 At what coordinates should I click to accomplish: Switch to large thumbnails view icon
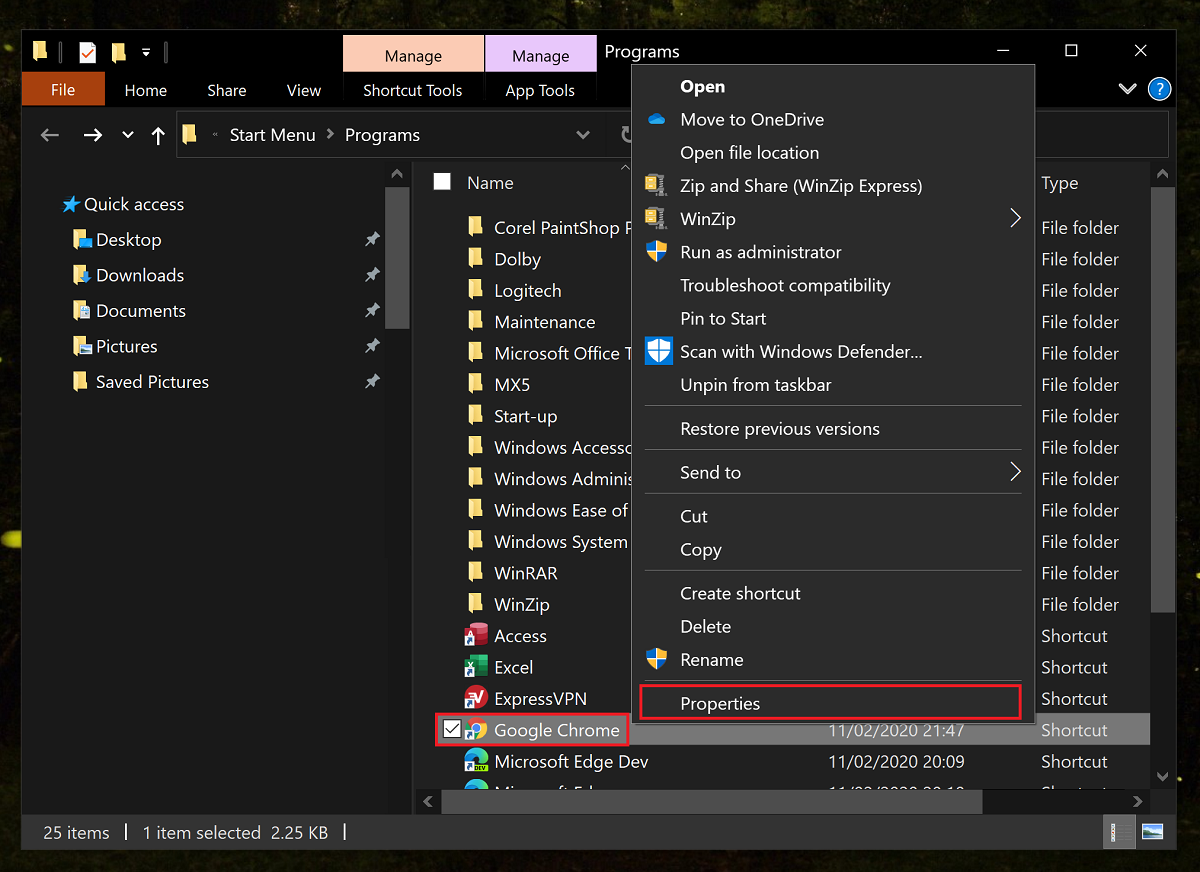click(x=1152, y=832)
